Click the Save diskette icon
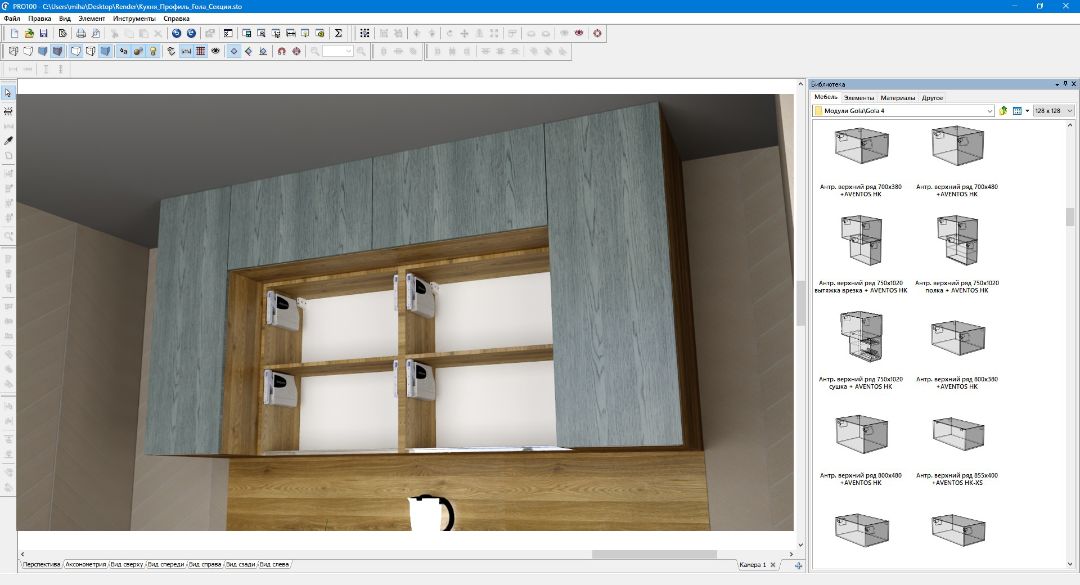The width and height of the screenshot is (1080, 585). 44,33
